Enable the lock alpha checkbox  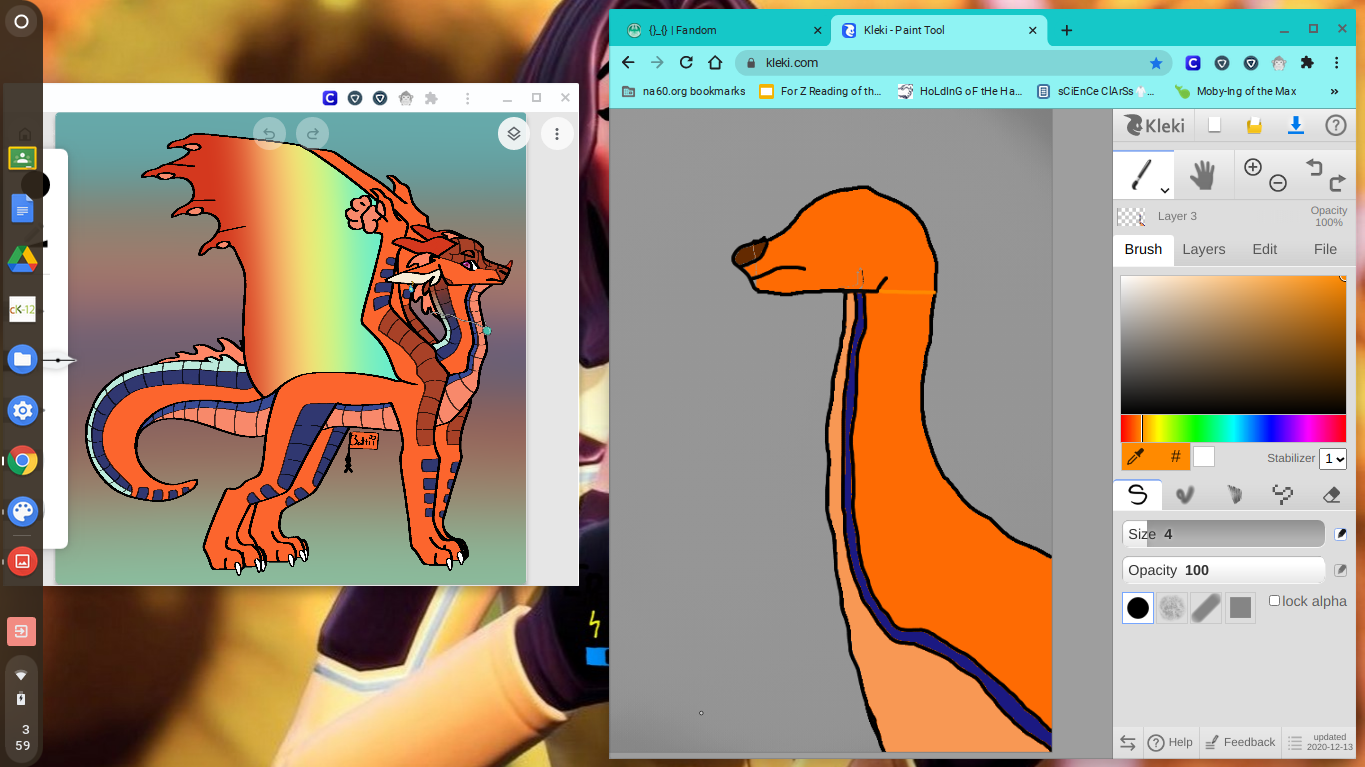coord(1275,601)
